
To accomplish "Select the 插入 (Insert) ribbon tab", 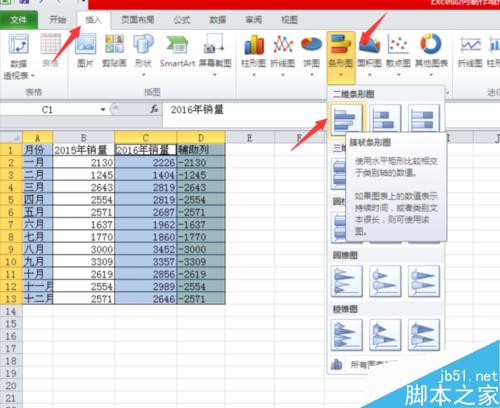I will click(93, 20).
